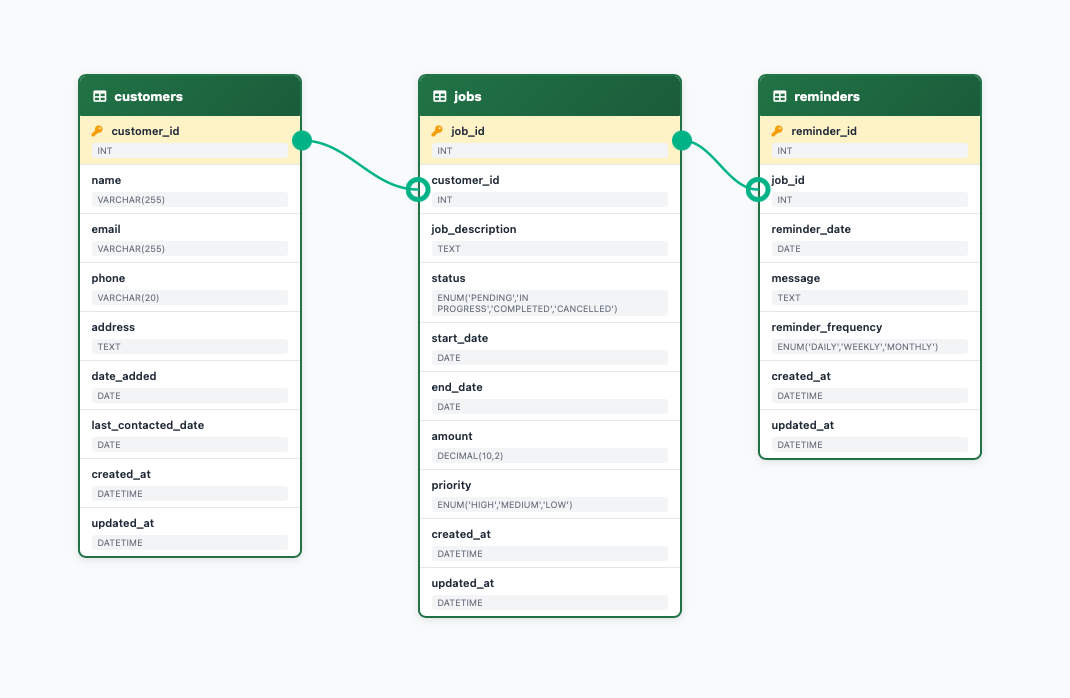This screenshot has width=1070, height=698.
Task: Click the customers table title
Action: click(150, 96)
